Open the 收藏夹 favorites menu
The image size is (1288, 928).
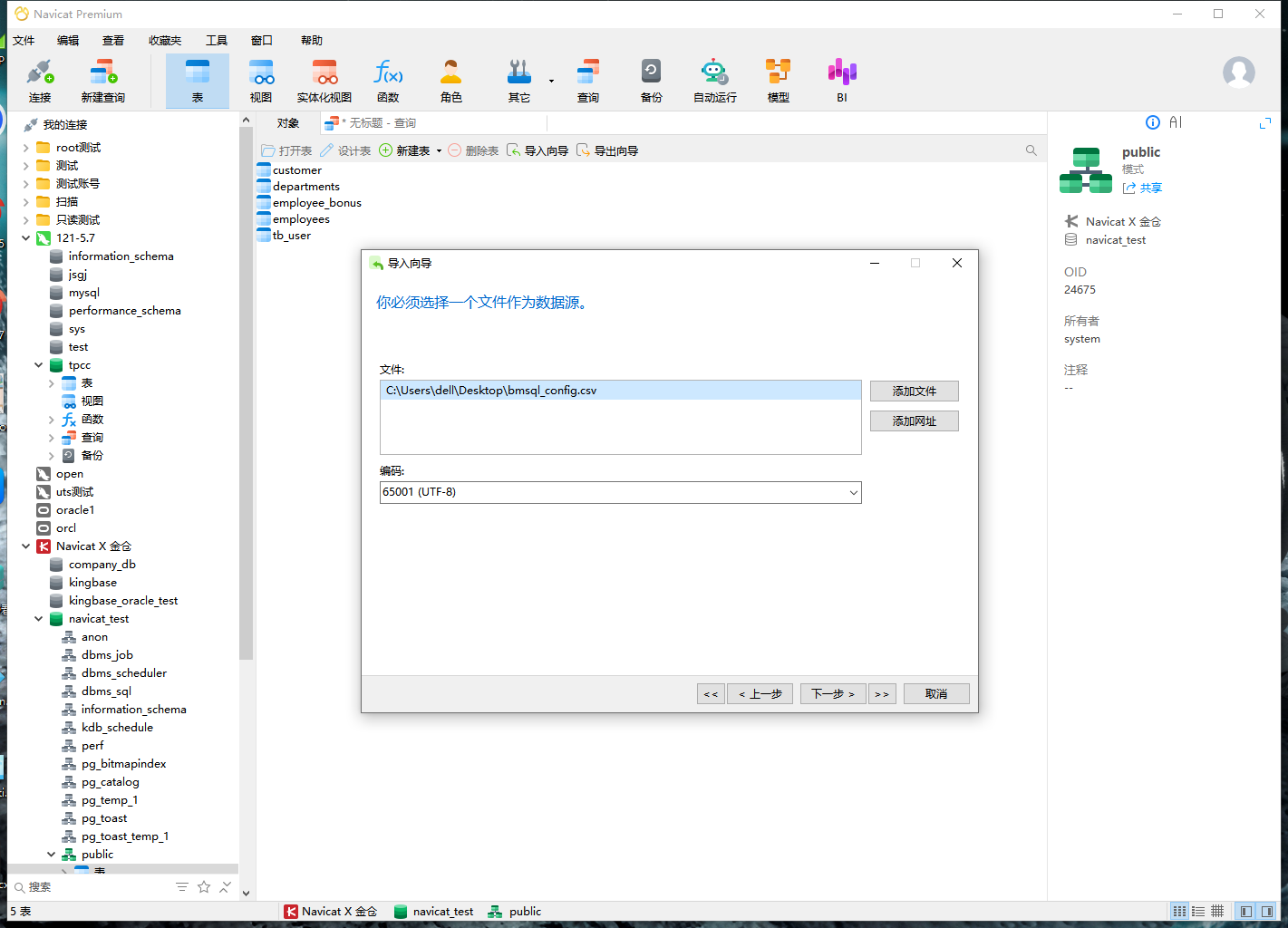coord(165,41)
